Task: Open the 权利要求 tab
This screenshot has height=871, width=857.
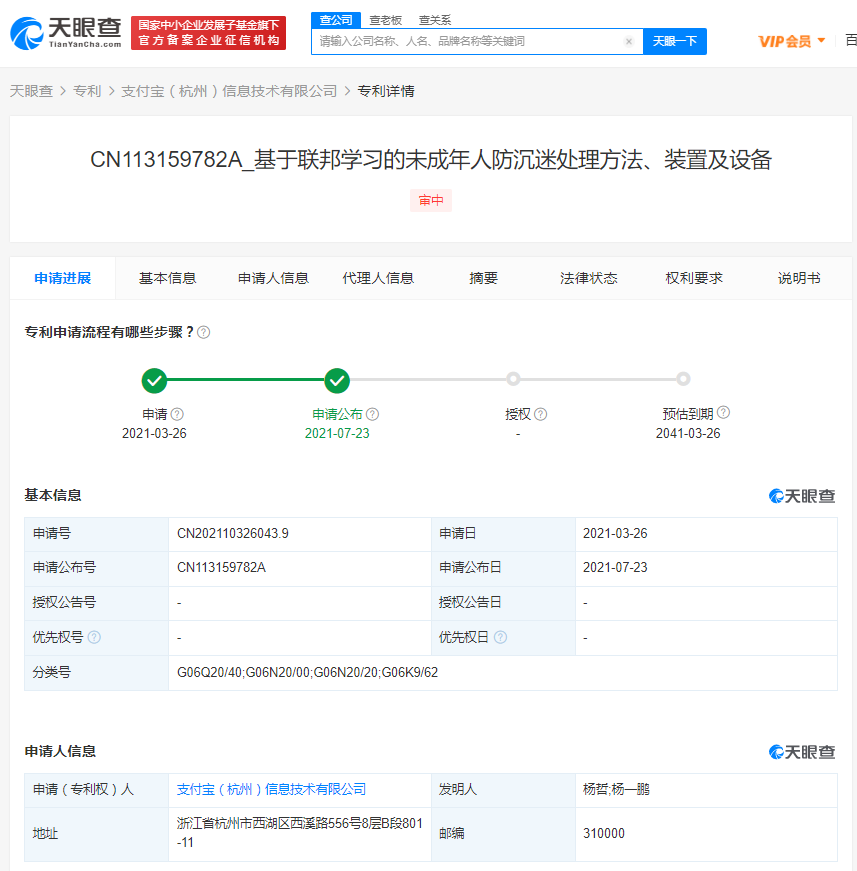Action: coord(694,278)
